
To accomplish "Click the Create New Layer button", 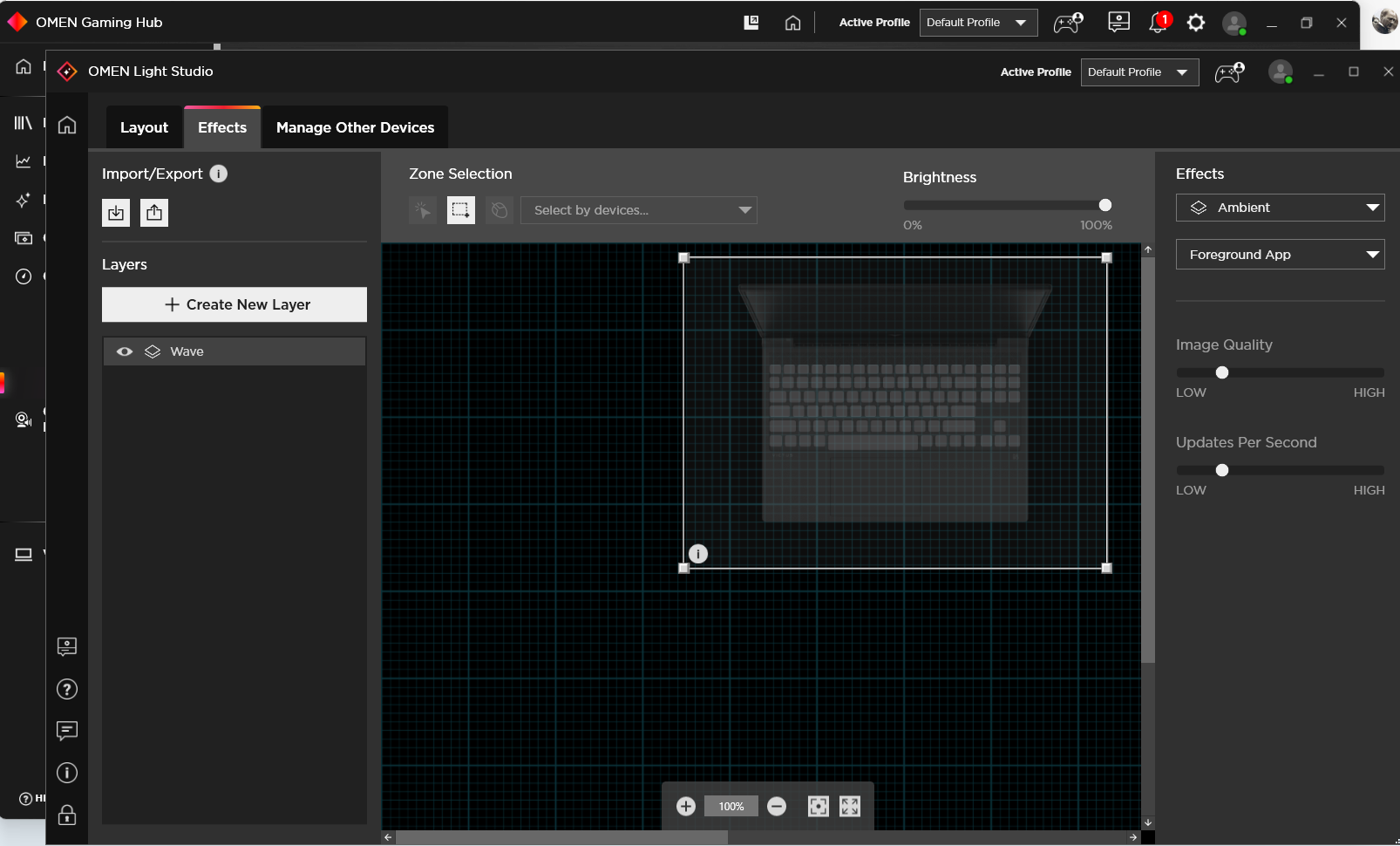I will click(234, 304).
